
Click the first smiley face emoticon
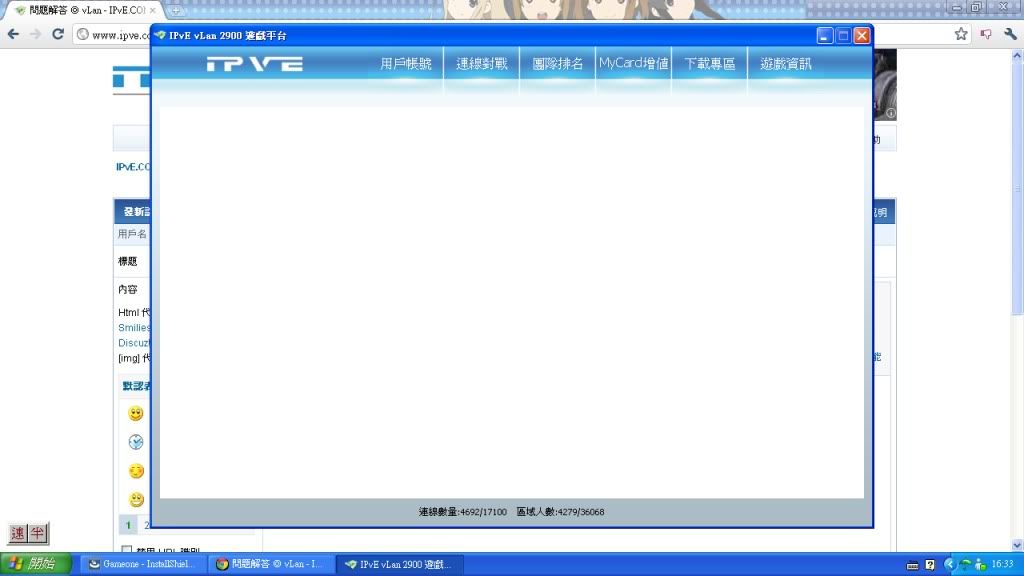(x=136, y=414)
